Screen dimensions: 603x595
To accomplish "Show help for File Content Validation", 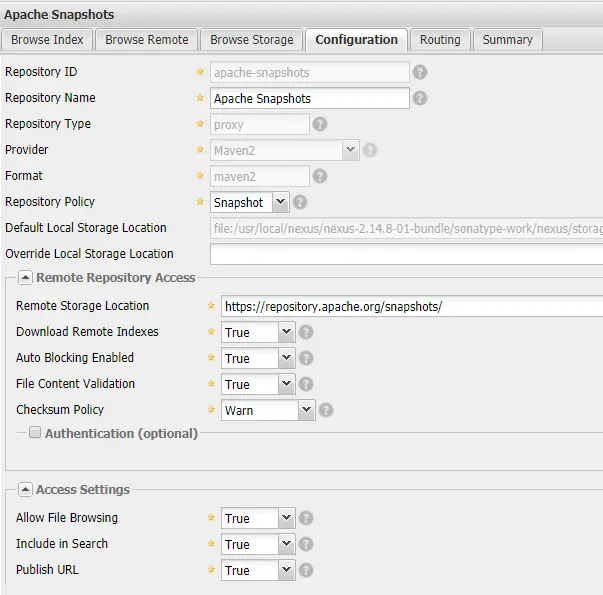I will coord(306,384).
